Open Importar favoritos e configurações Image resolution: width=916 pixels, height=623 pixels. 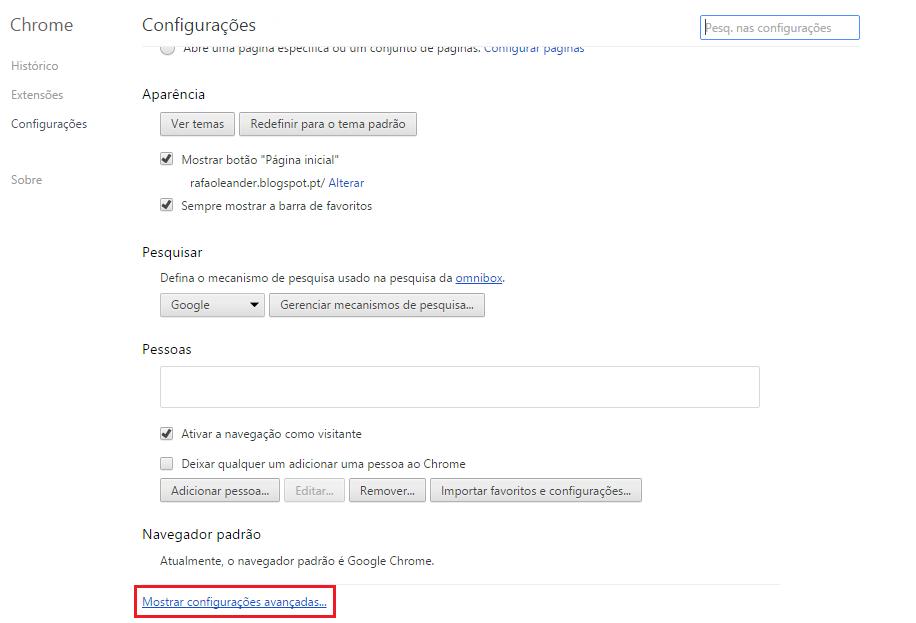pos(535,491)
